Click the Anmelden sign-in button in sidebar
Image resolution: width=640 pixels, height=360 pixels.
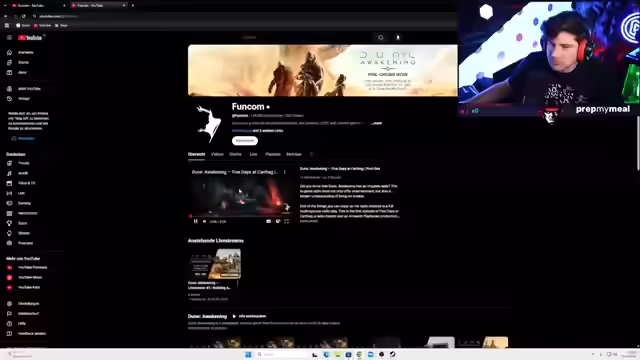tap(23, 138)
